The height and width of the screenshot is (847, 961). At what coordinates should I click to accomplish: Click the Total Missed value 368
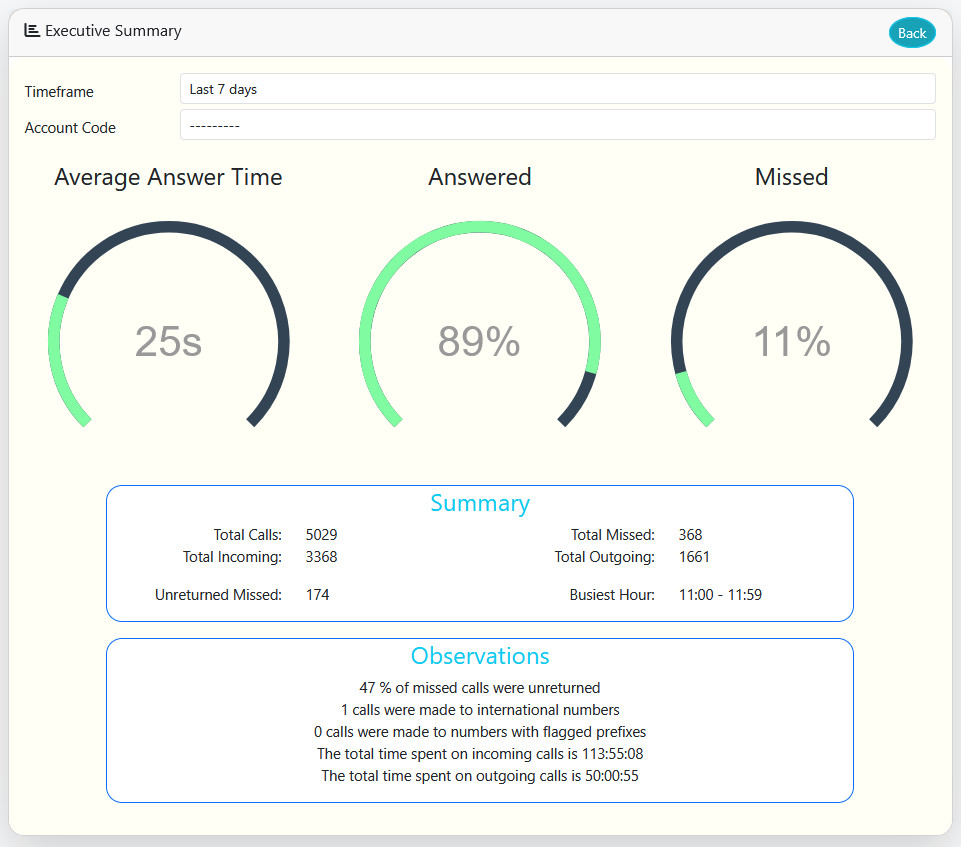(690, 535)
